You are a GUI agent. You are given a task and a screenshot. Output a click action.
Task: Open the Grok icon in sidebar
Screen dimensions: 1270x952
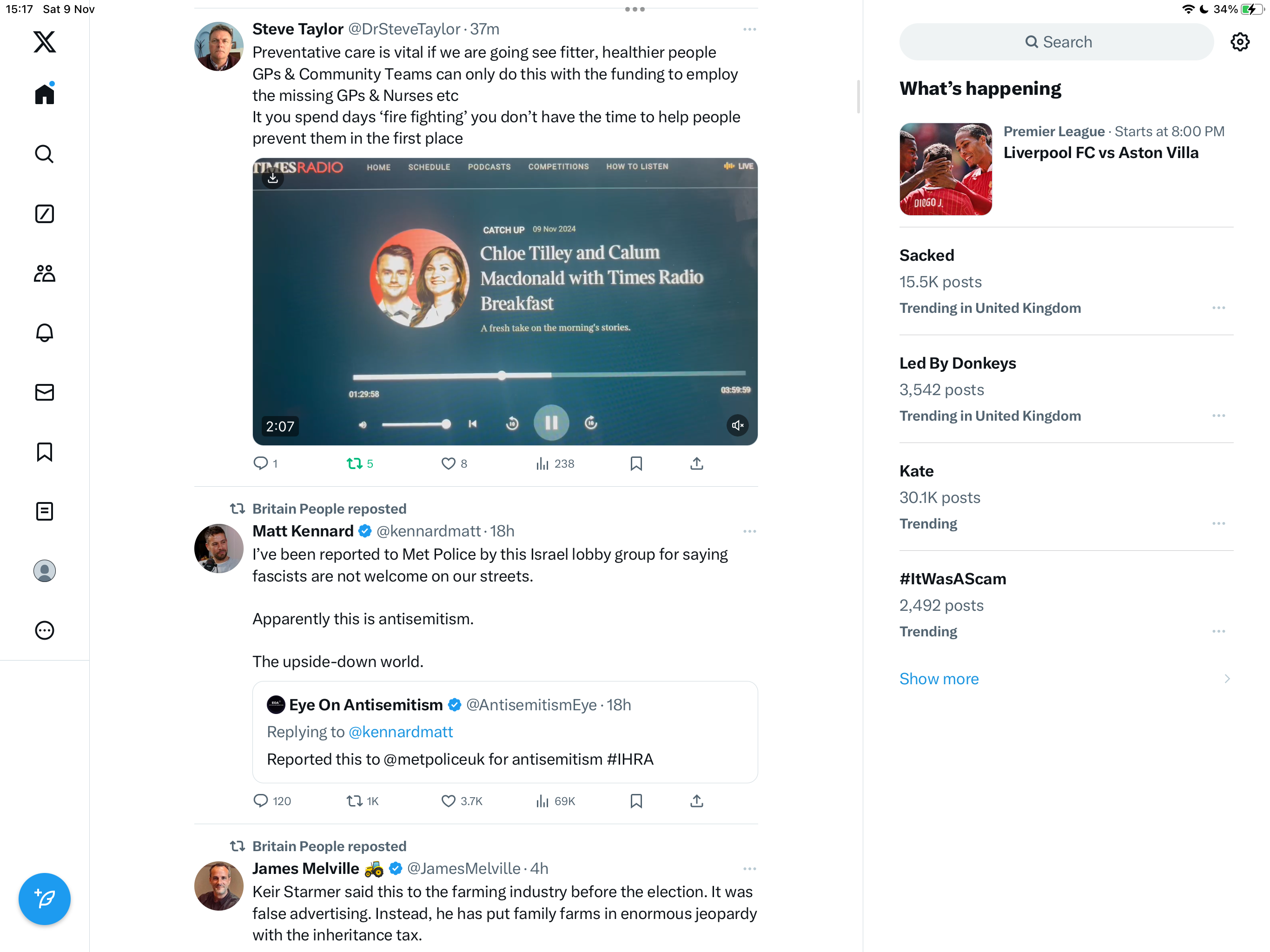click(x=44, y=214)
